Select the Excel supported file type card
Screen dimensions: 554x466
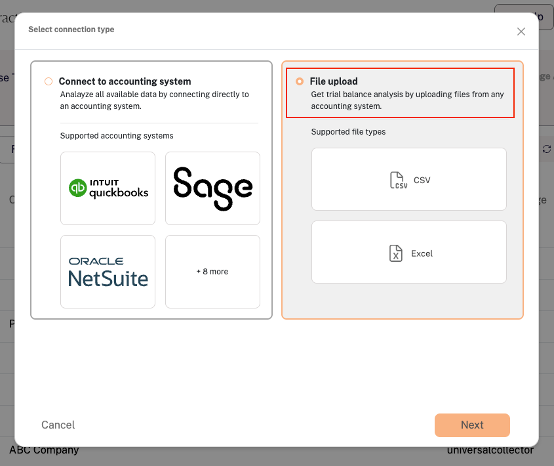(x=409, y=252)
